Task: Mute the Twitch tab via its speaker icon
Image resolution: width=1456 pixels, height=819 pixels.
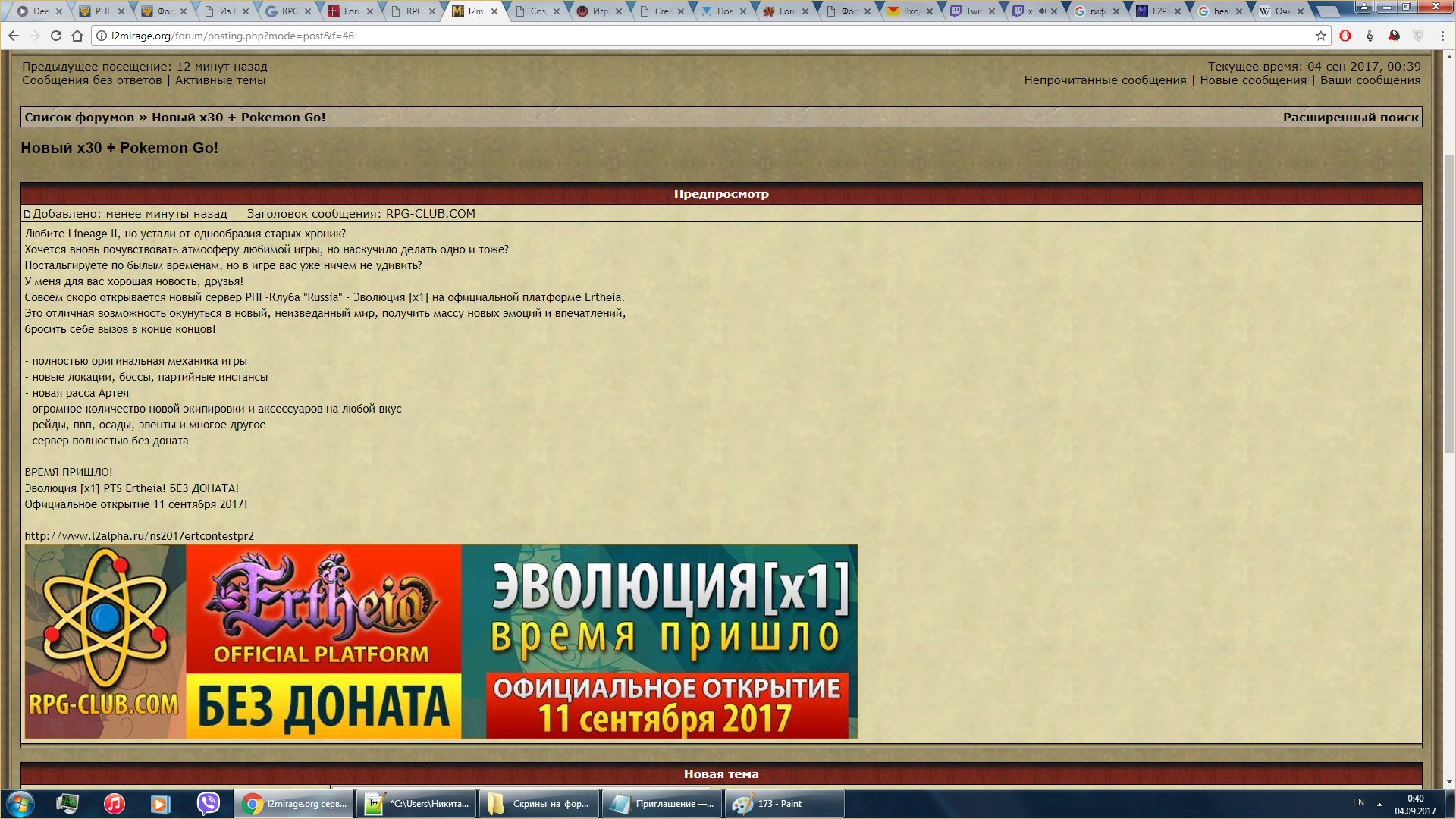Action: [1042, 11]
